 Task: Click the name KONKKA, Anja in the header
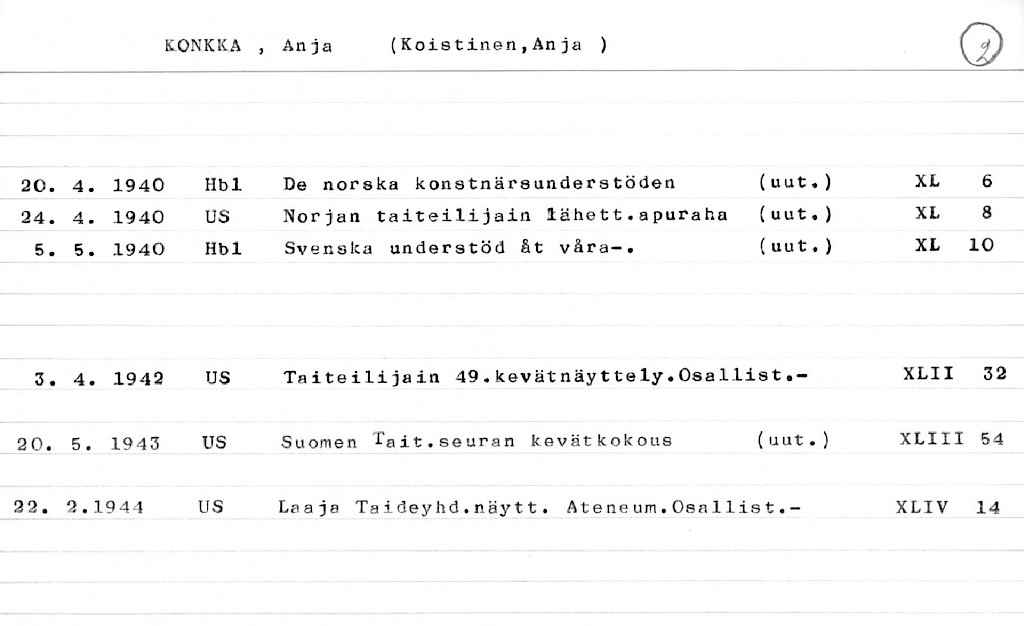coord(248,45)
